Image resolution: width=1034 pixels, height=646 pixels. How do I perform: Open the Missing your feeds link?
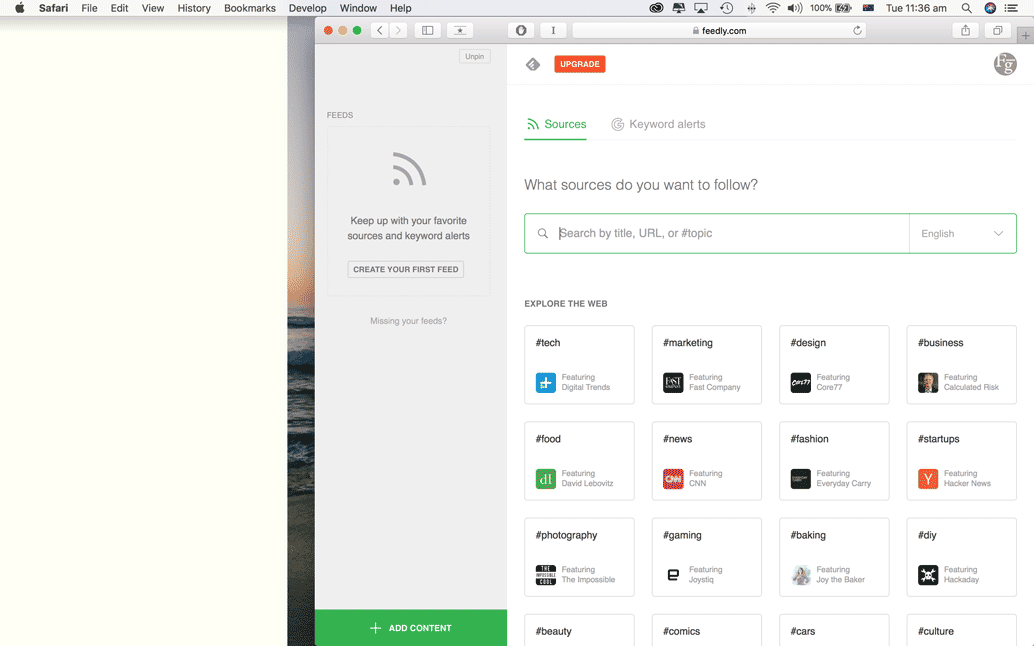[x=408, y=321]
